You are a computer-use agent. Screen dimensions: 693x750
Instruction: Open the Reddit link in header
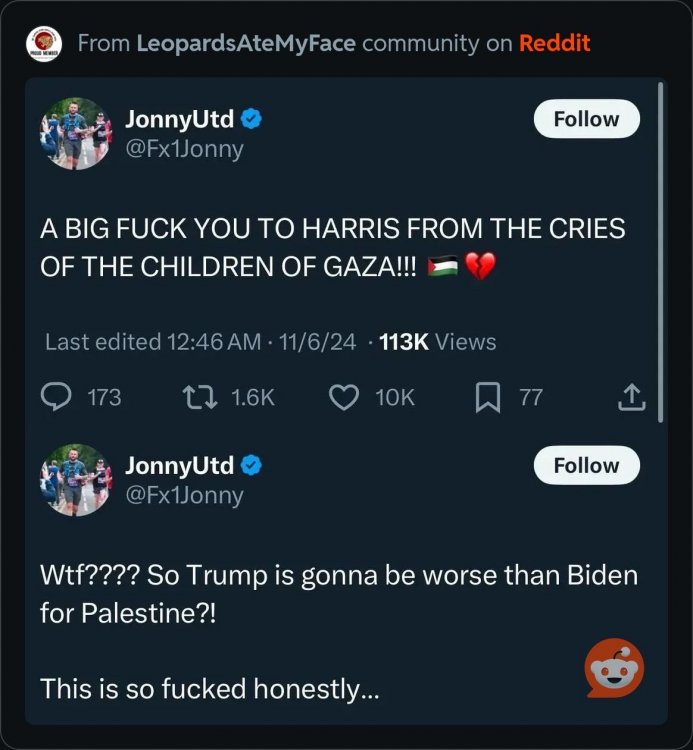tap(554, 43)
